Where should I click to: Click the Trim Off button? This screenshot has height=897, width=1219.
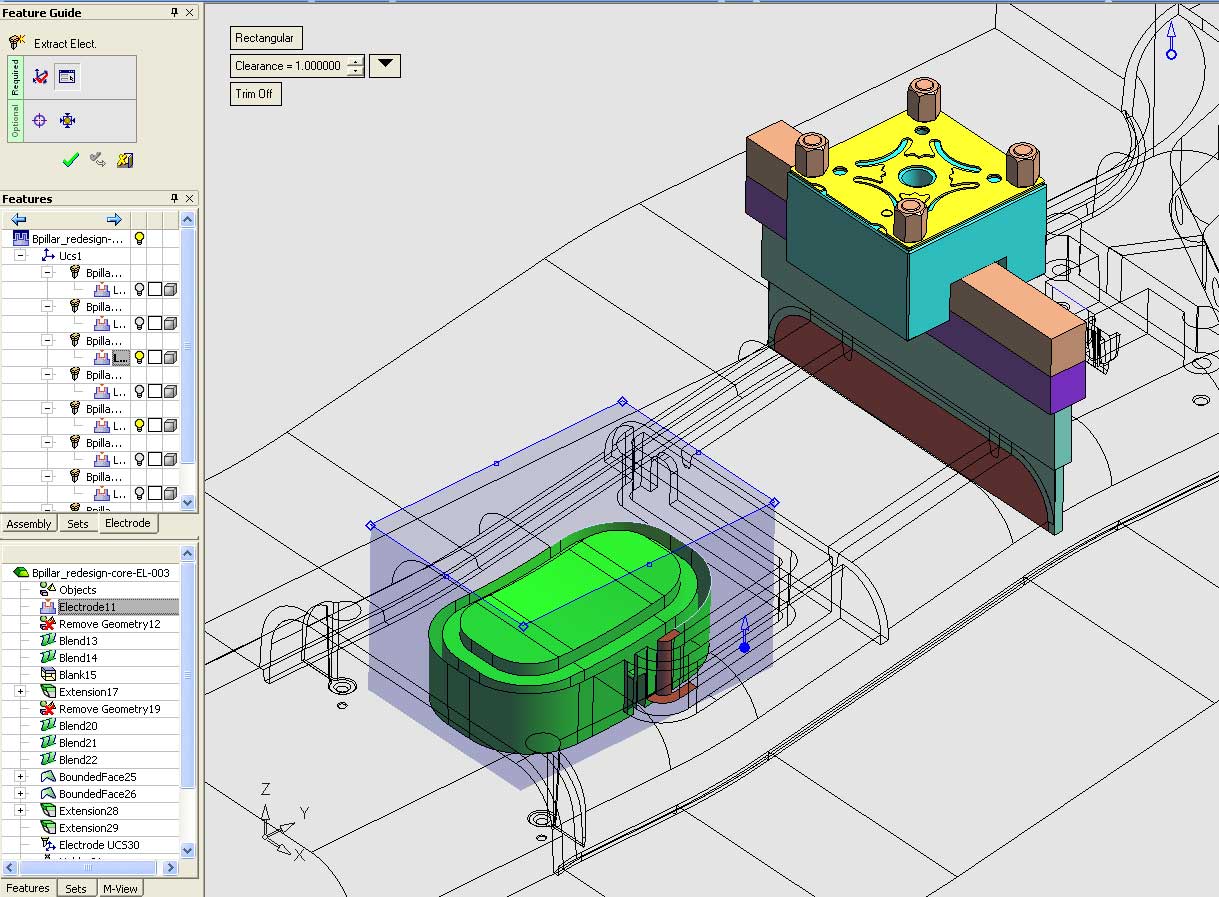pyautogui.click(x=255, y=93)
